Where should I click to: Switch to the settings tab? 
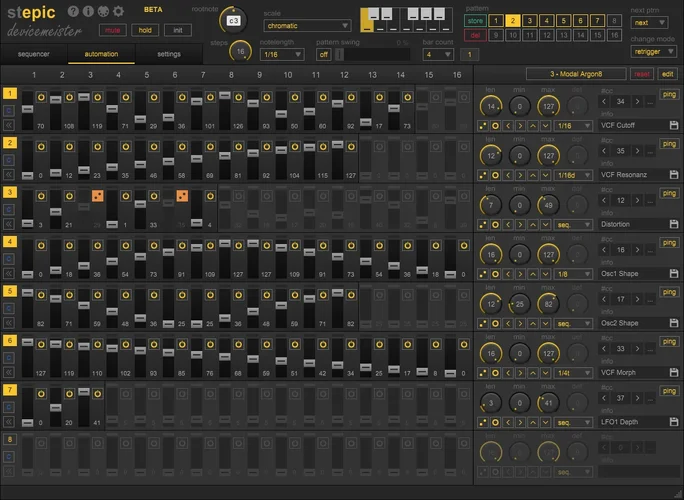coord(169,54)
